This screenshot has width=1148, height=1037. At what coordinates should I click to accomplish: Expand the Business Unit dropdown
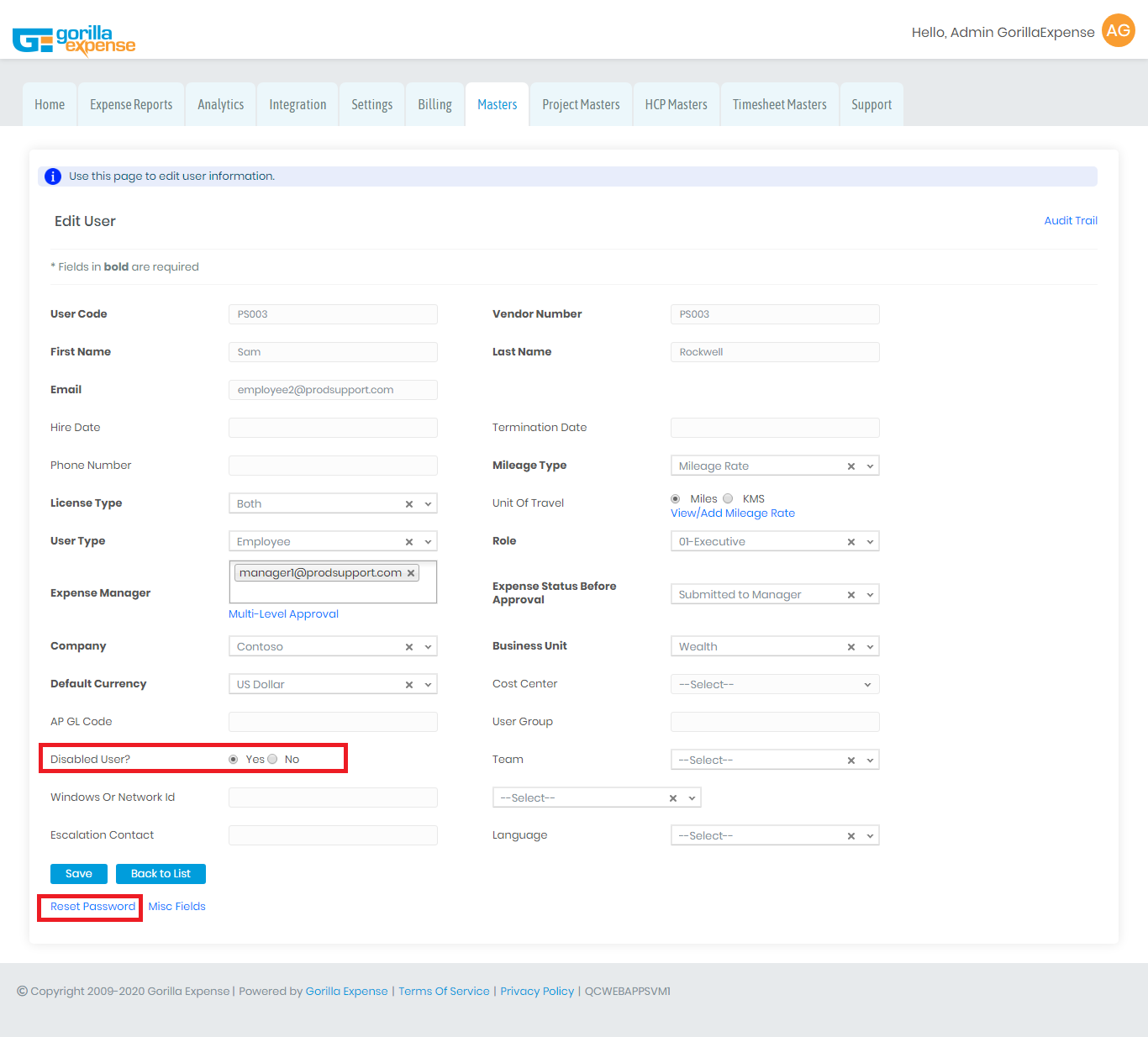pos(870,647)
